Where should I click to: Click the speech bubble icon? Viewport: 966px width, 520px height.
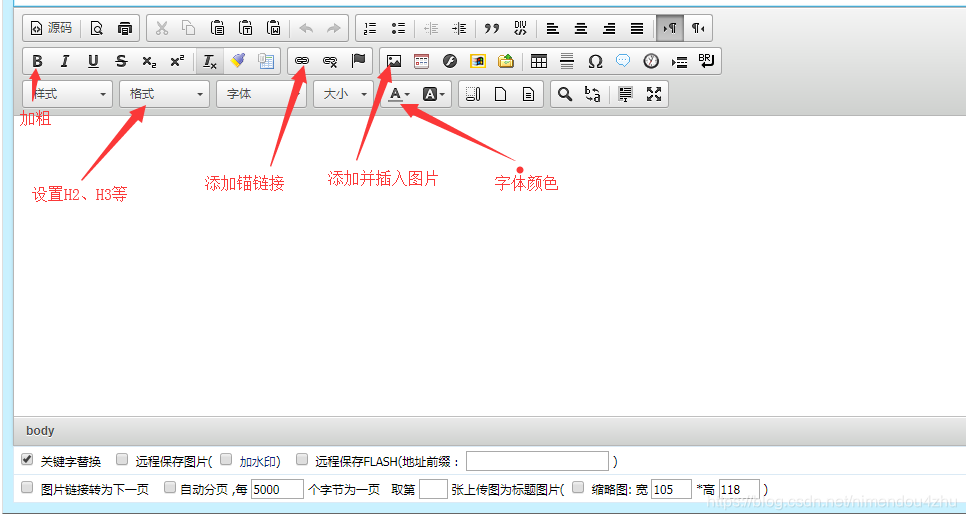pos(623,61)
